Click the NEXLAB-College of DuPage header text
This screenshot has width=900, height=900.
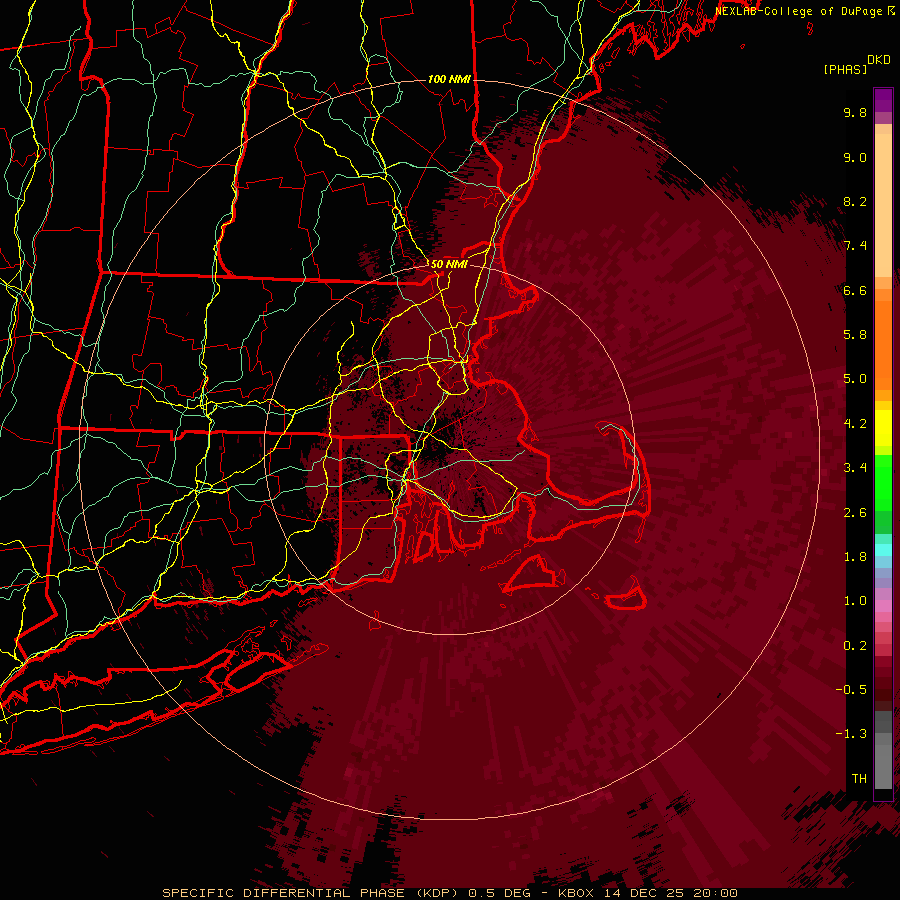tap(800, 11)
